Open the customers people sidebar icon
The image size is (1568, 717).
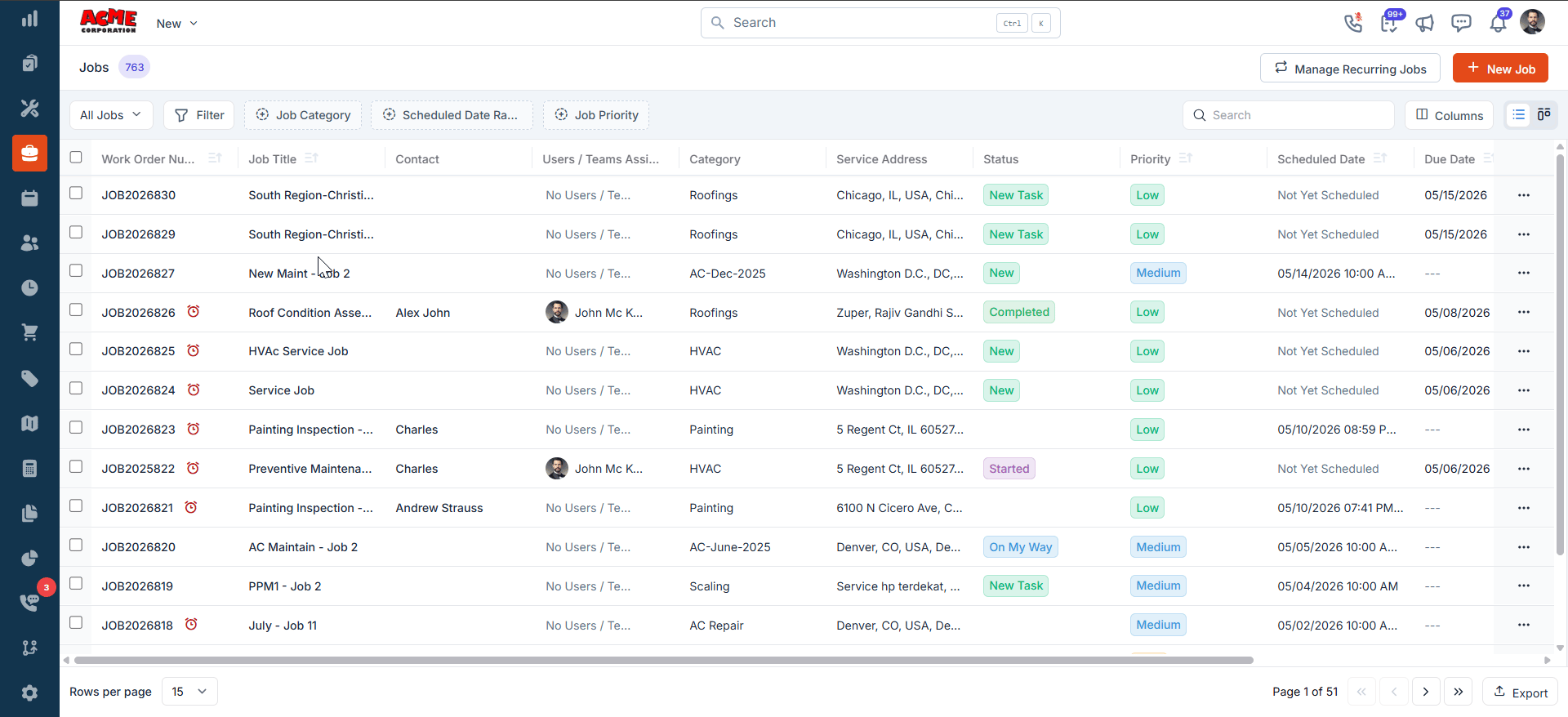29,243
